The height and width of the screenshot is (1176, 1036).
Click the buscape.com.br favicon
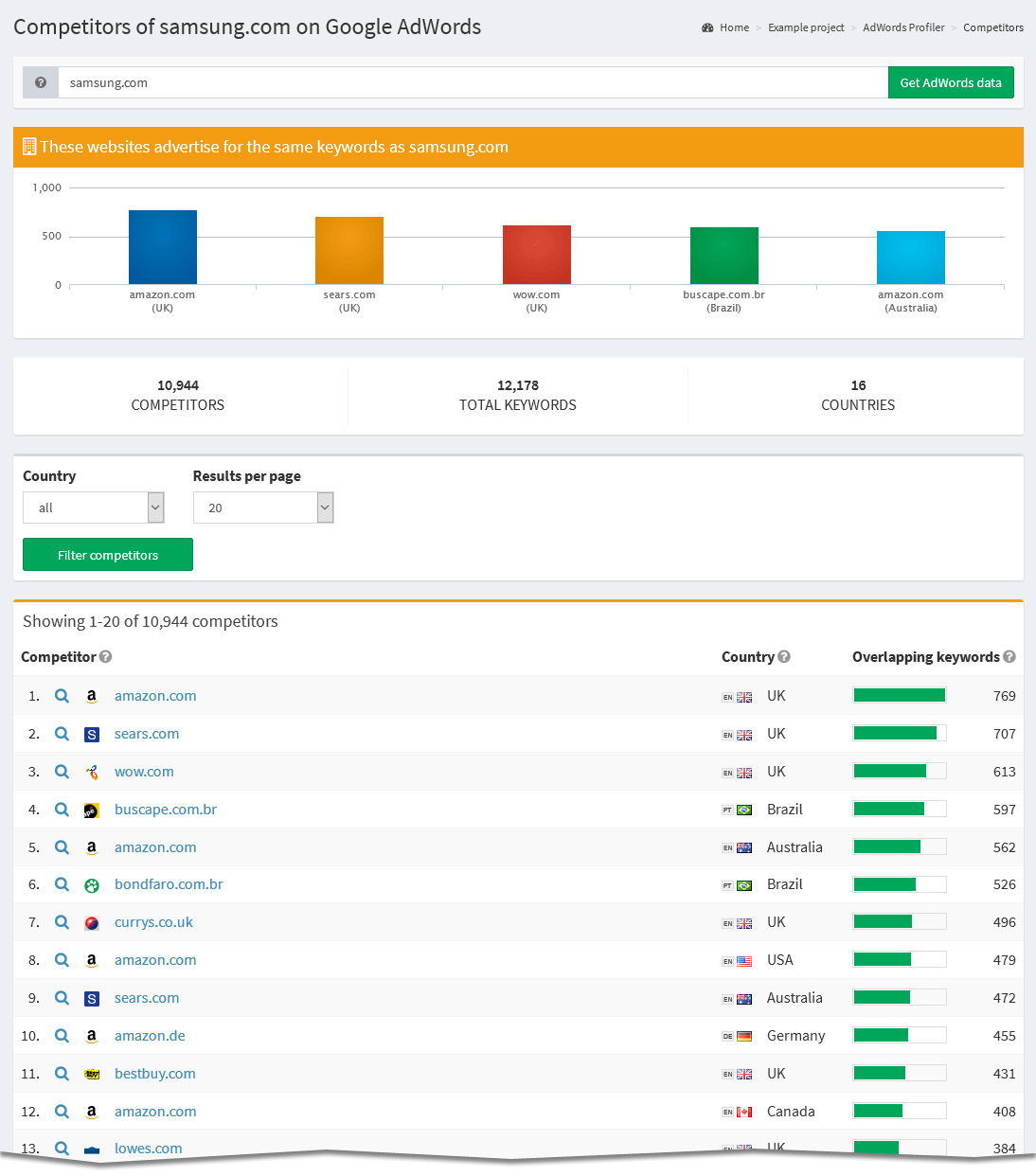click(91, 809)
